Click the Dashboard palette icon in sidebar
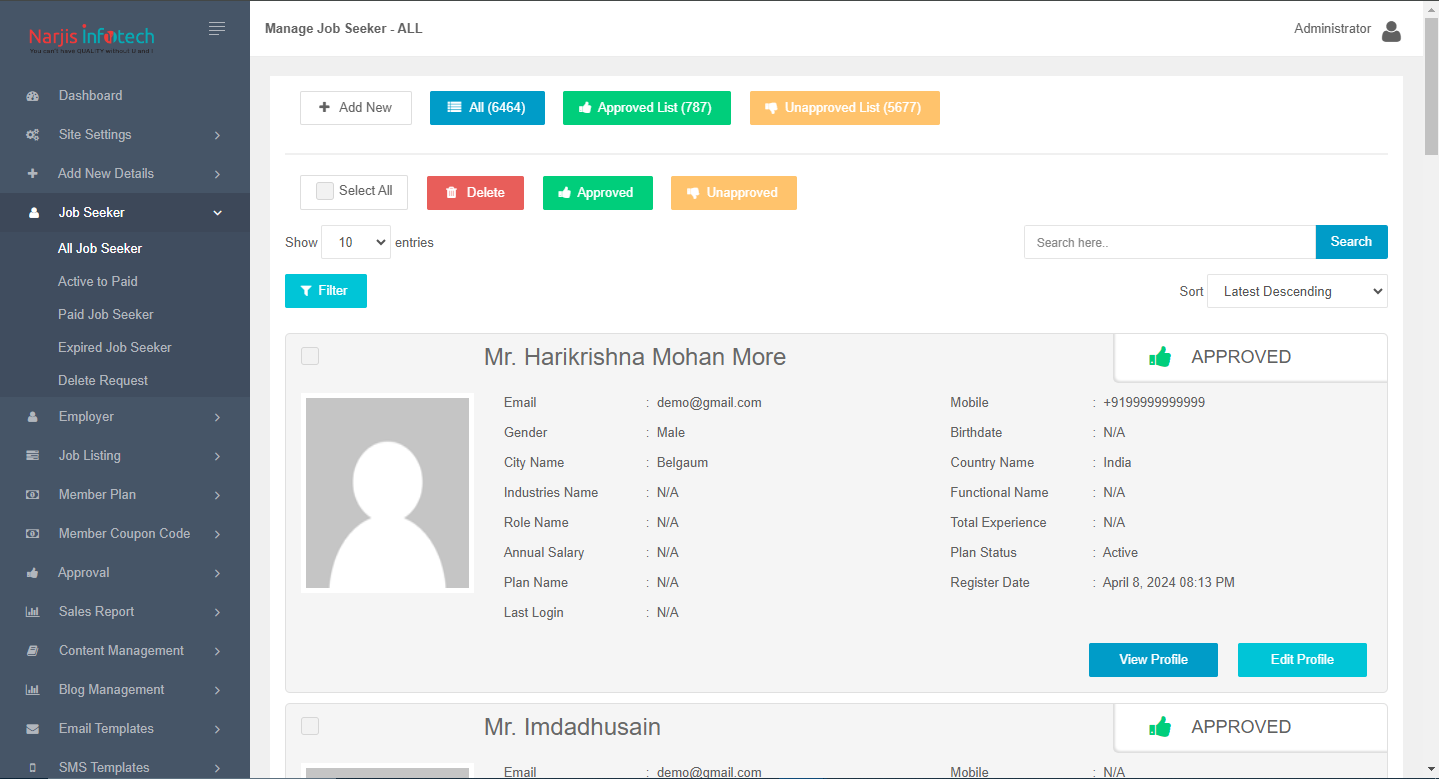 (x=33, y=96)
